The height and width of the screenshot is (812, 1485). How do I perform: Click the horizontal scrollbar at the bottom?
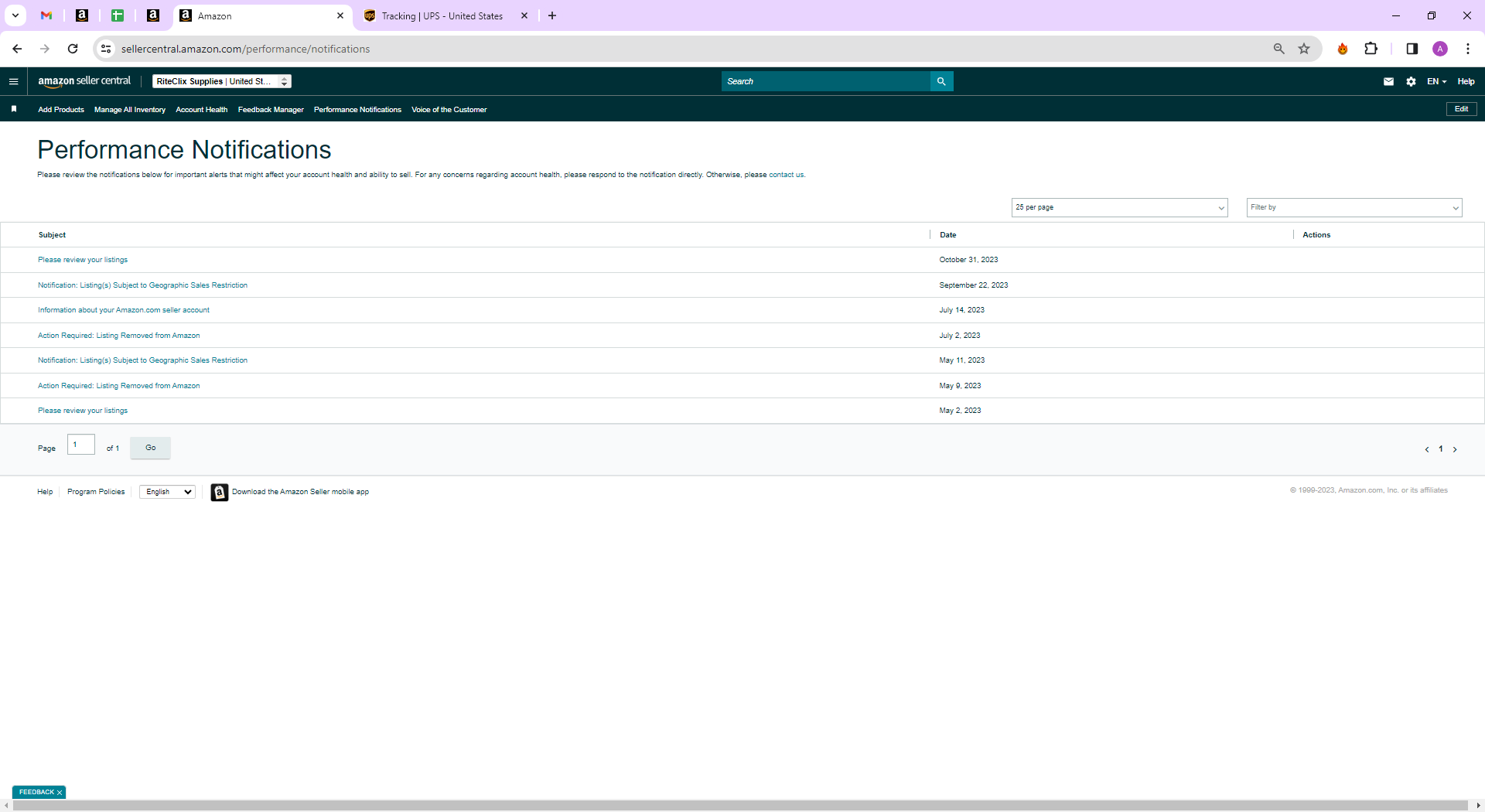(x=740, y=806)
